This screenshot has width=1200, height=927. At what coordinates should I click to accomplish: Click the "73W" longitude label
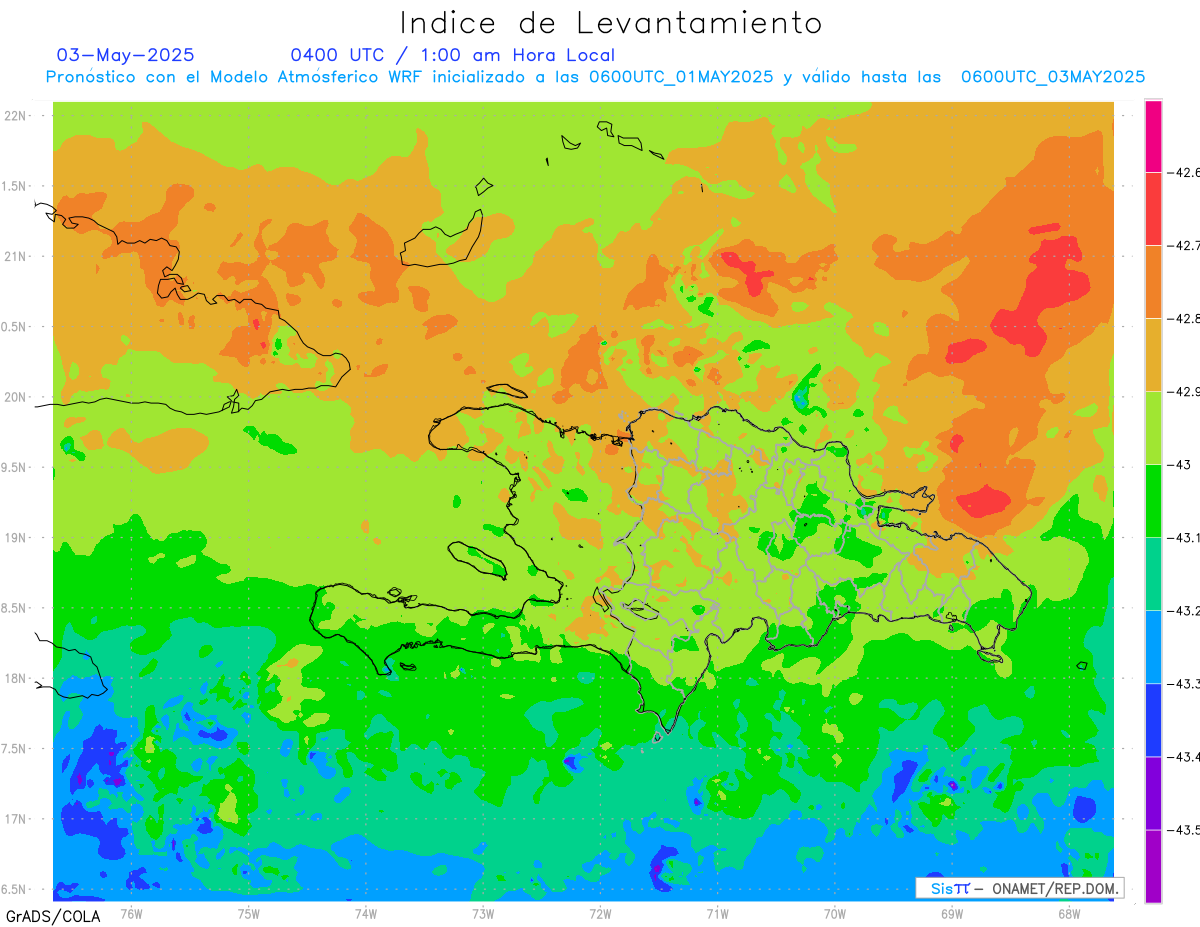click(483, 914)
